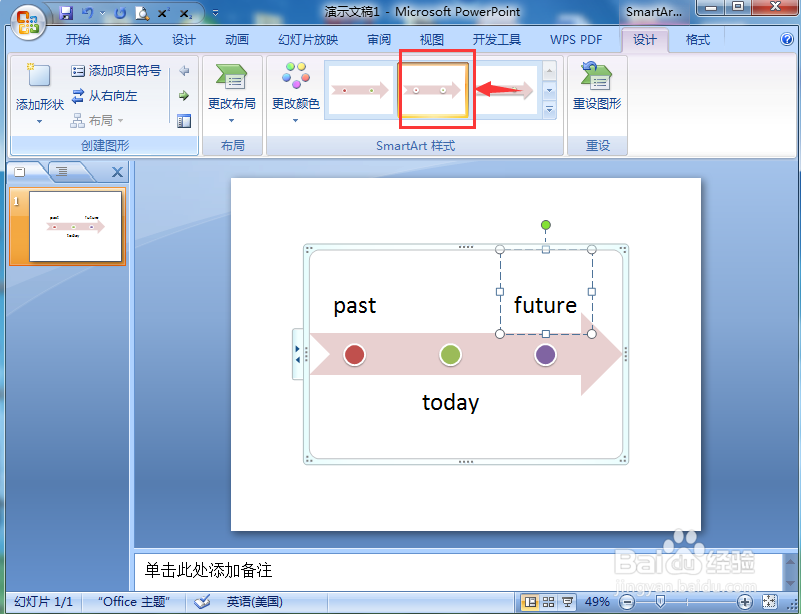
Task: Switch to slides thumbnail pane tab
Action: click(20, 172)
